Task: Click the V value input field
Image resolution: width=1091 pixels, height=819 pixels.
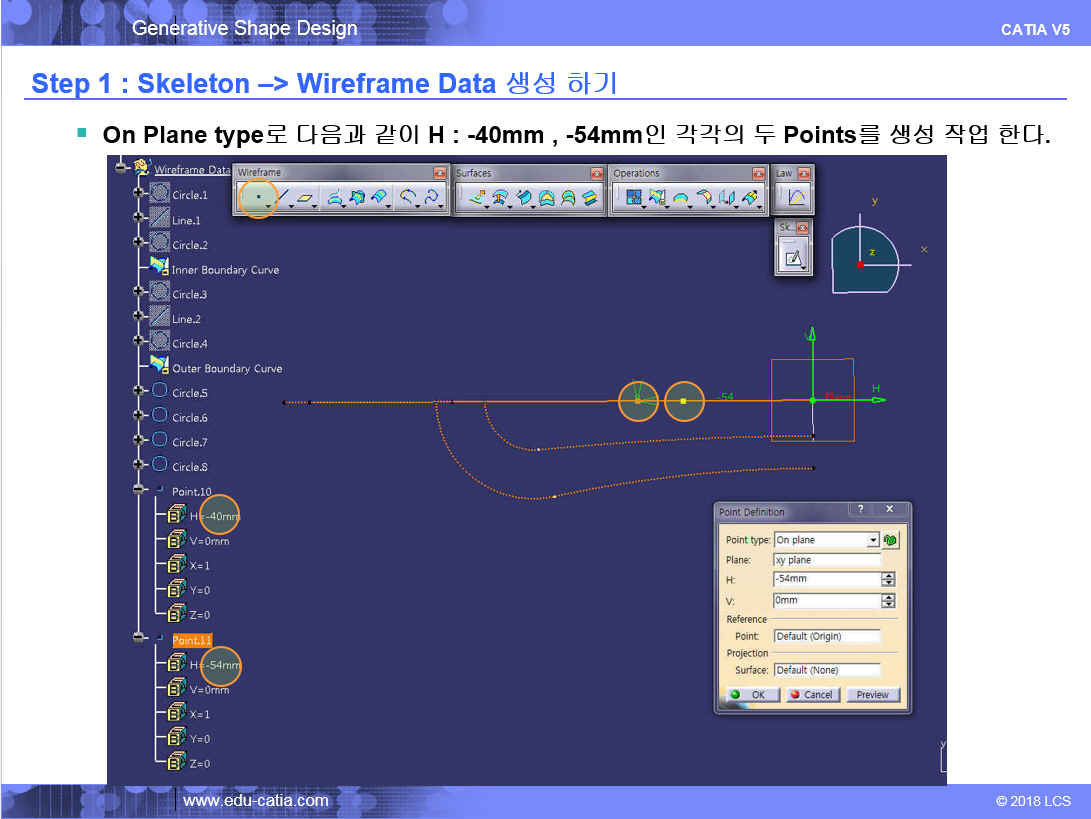Action: click(825, 601)
